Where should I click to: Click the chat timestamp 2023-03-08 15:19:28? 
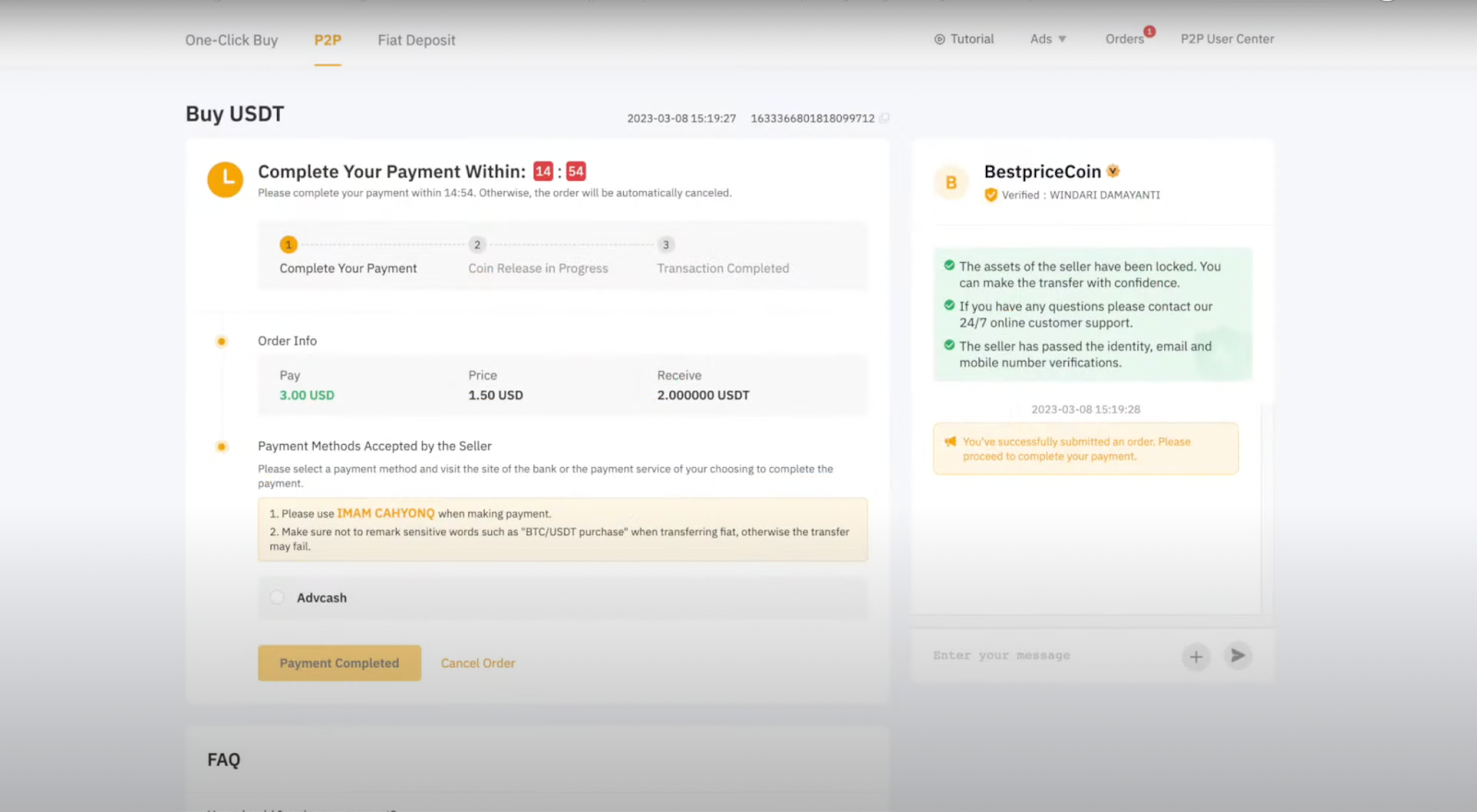1086,409
